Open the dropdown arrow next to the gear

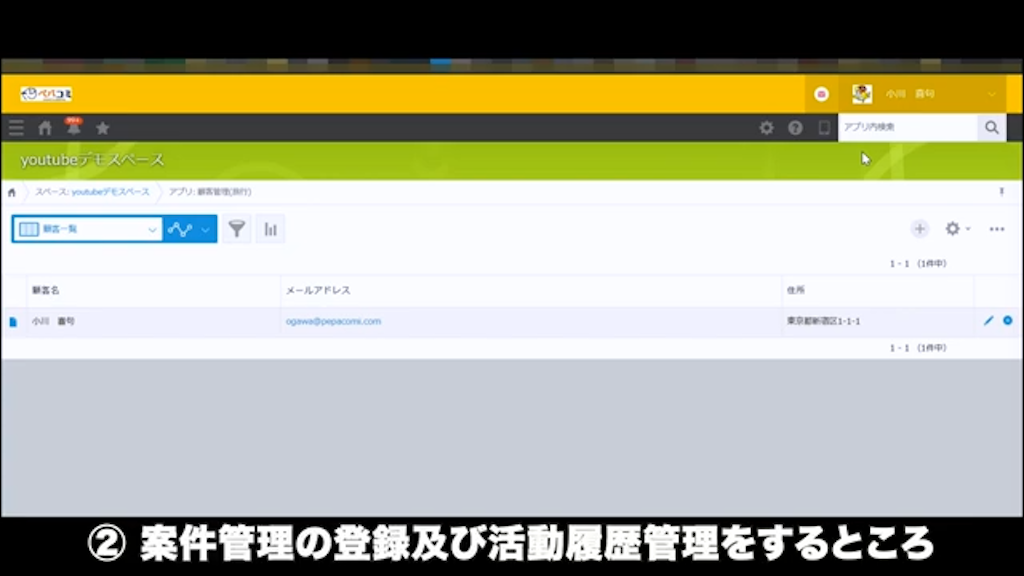[x=966, y=229]
